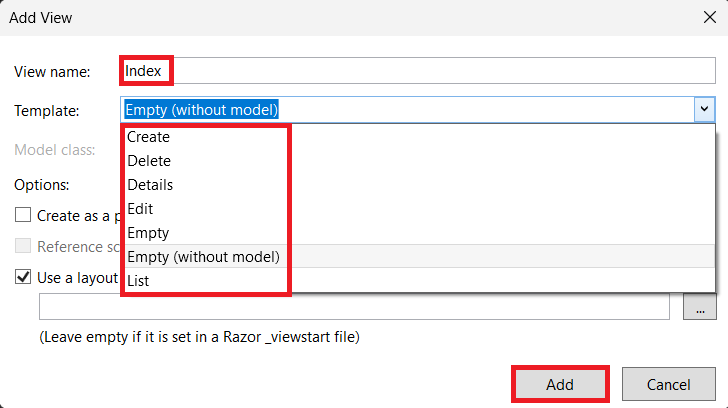Click the View name label
Viewport: 728px width, 408px height.
tap(52, 71)
